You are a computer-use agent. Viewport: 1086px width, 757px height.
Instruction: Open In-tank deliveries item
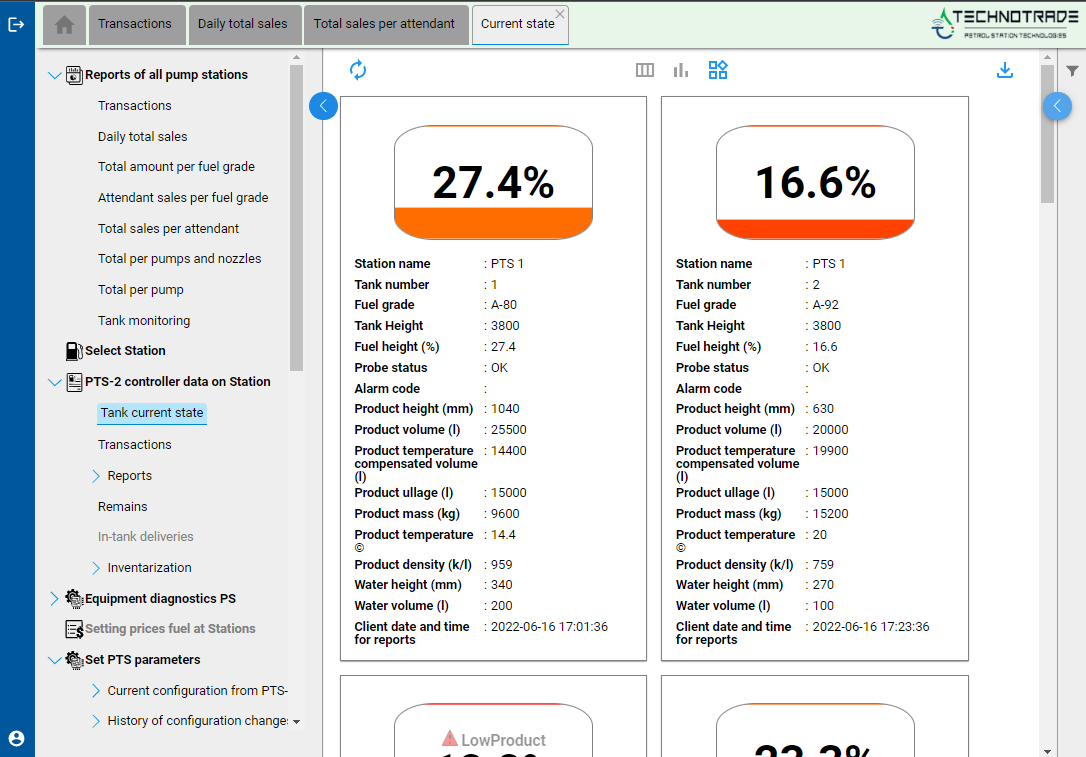point(145,537)
